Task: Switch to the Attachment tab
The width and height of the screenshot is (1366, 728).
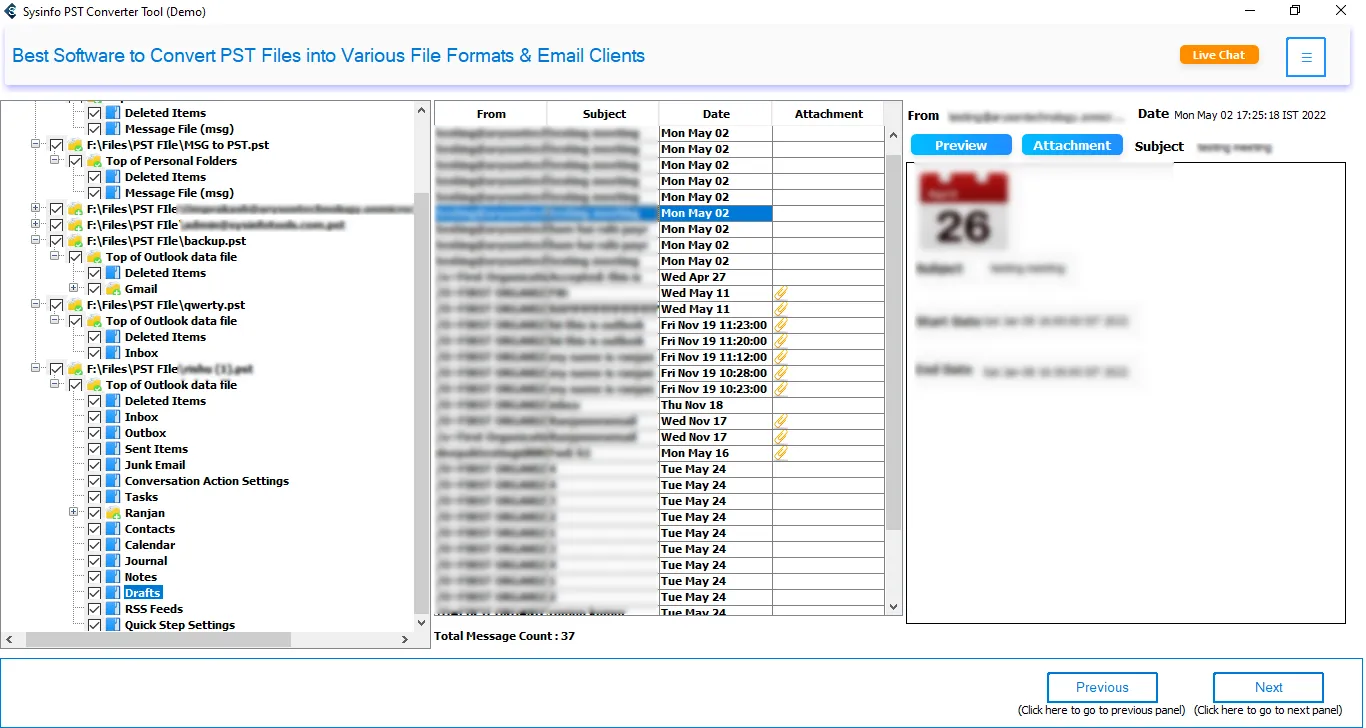Action: [1072, 145]
